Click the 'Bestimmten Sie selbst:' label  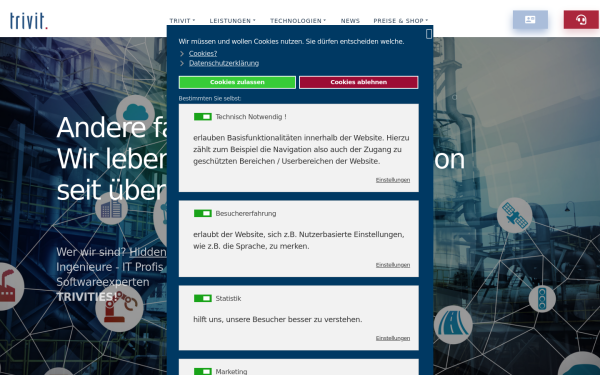tap(210, 98)
